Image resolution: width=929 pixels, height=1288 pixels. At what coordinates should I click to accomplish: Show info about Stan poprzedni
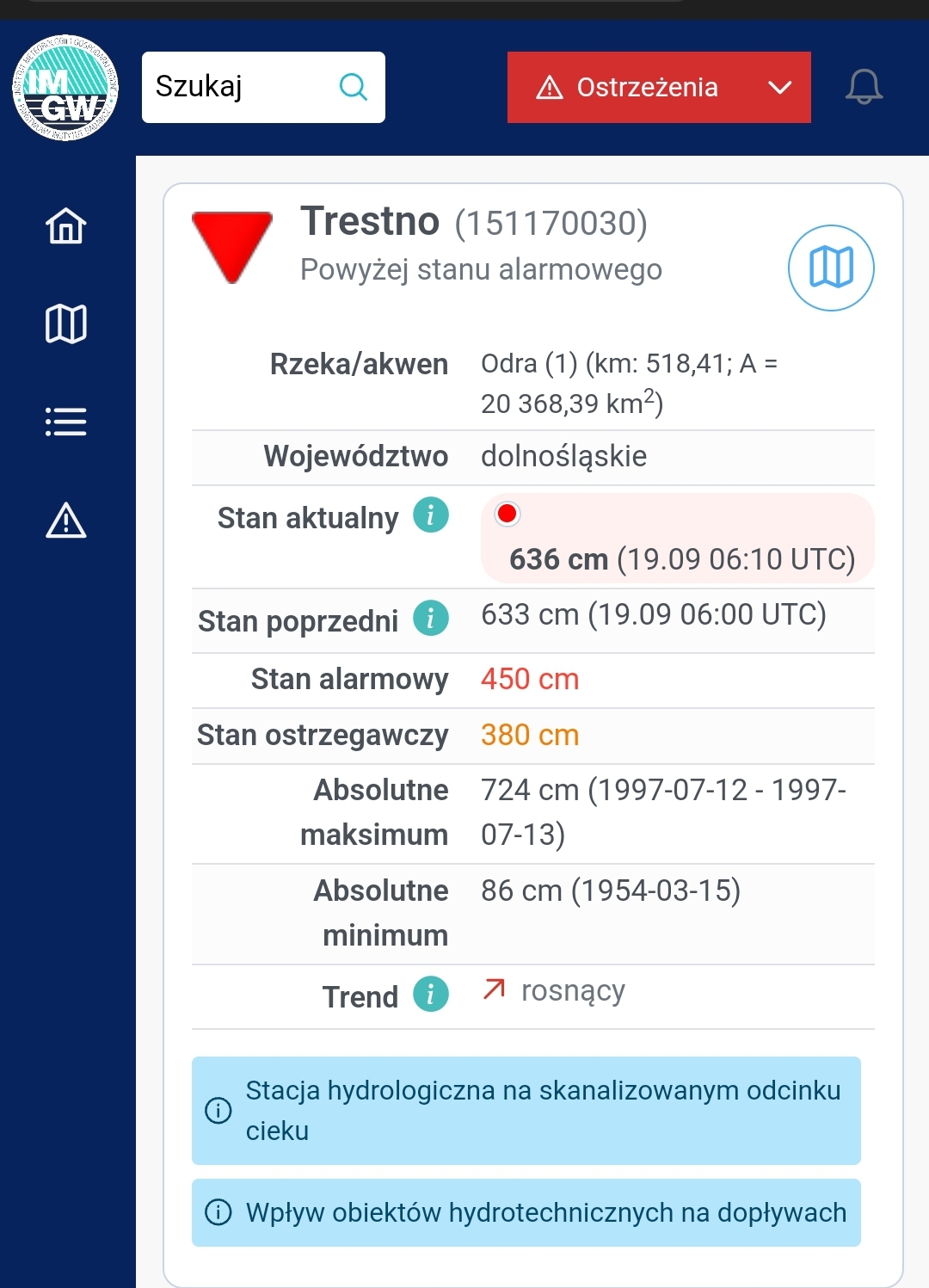[431, 618]
